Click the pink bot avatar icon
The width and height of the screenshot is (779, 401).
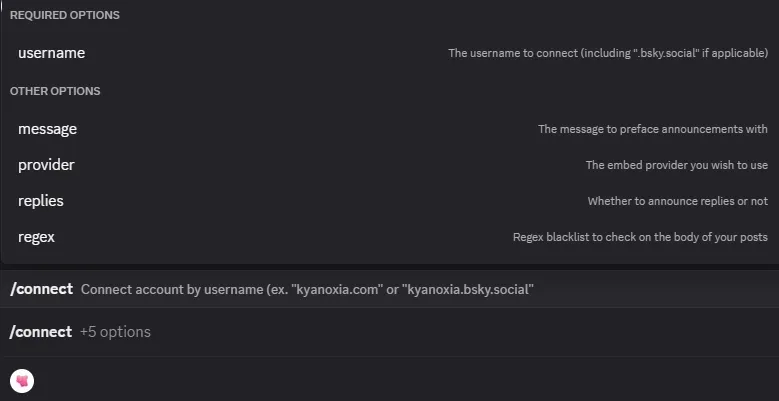[22, 380]
